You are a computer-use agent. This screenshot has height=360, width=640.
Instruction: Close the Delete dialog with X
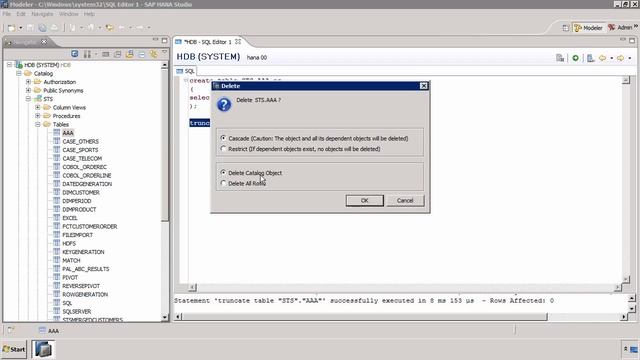pos(424,86)
